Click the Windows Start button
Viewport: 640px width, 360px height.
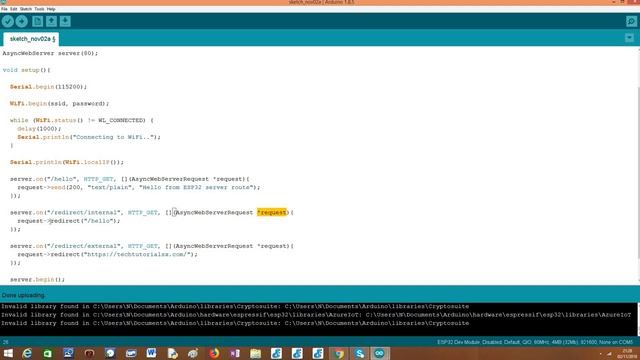coord(8,353)
